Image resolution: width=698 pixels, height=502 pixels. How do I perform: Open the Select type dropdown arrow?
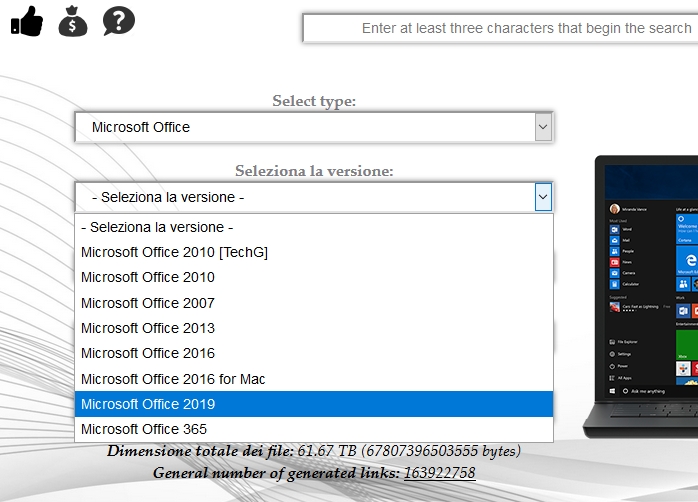tap(543, 127)
